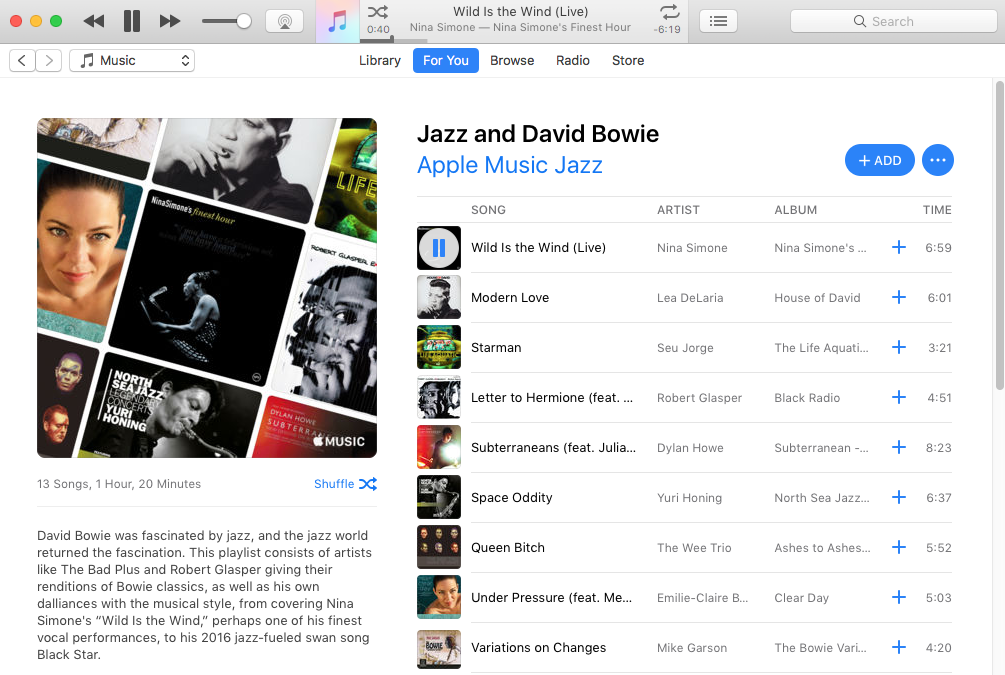Screen dimensions: 1005x675
Task: Pause playback in the top toolbar
Action: coord(132,21)
